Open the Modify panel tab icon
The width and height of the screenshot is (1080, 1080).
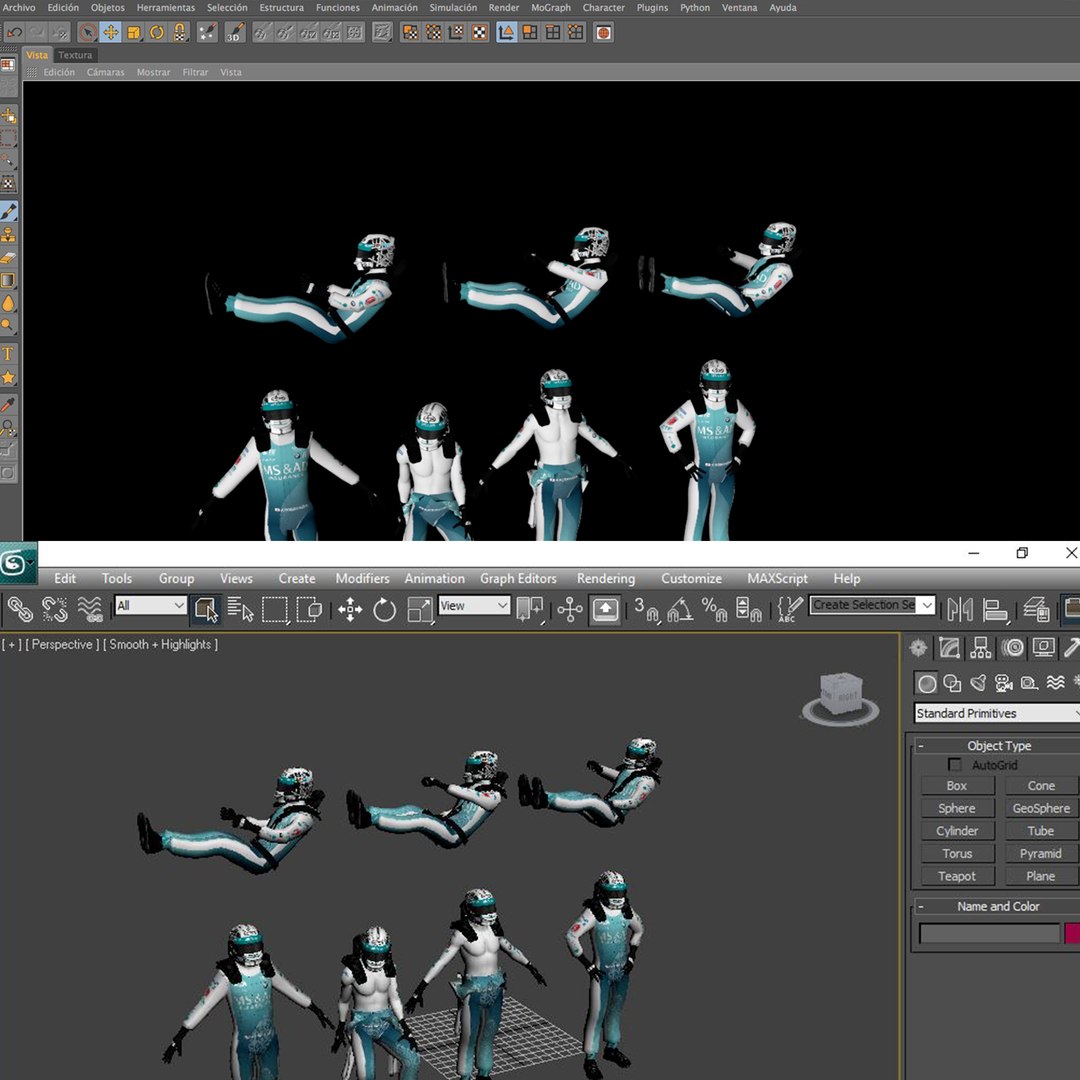point(949,648)
